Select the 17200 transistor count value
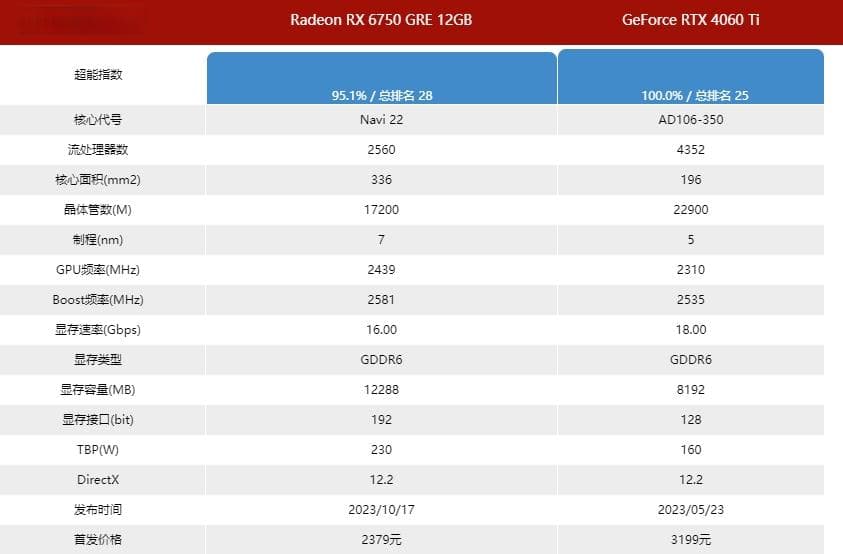843x554 pixels. [x=381, y=210]
